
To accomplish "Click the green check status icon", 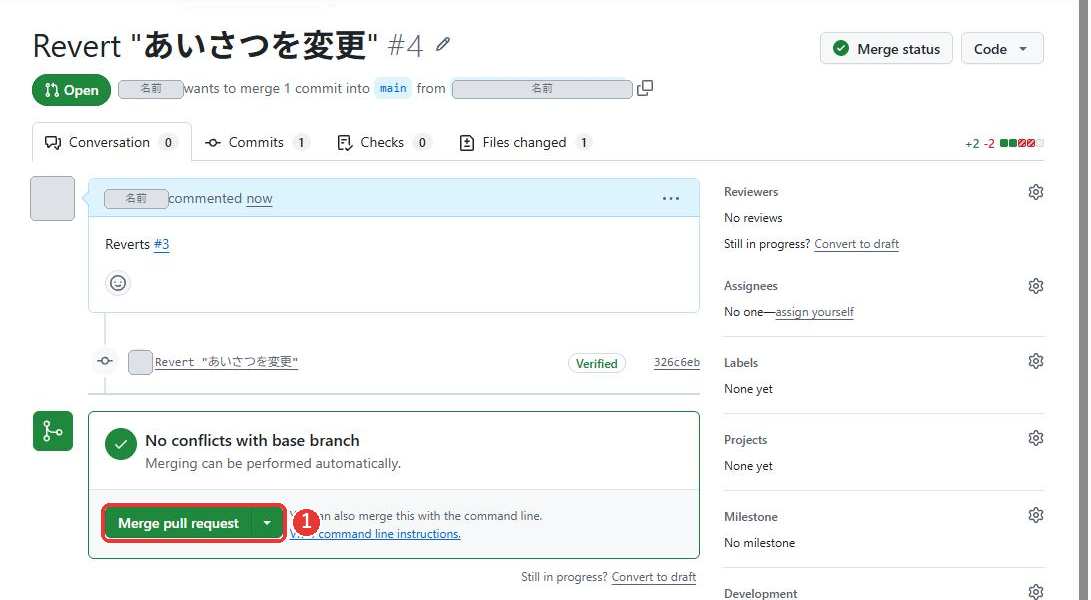I will point(121,445).
